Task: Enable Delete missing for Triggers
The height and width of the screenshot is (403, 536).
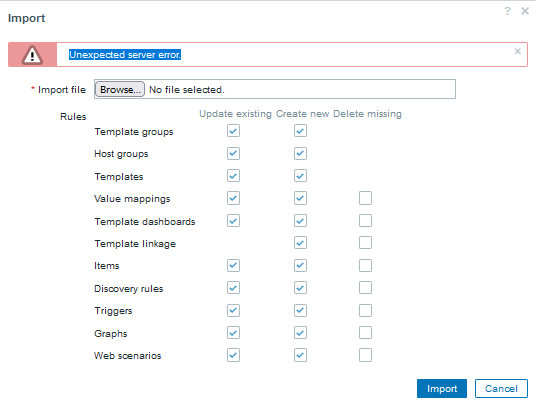Action: 365,310
